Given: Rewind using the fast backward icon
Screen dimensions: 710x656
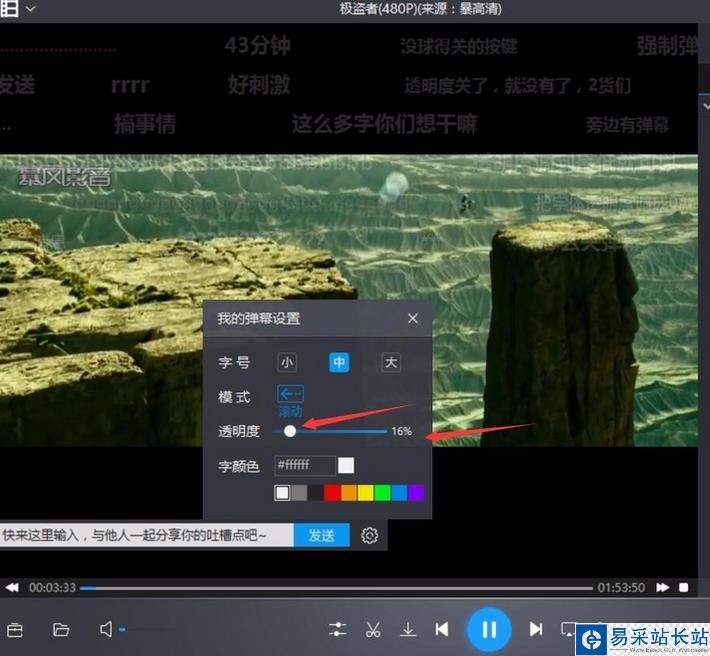Looking at the screenshot, I should (12, 588).
